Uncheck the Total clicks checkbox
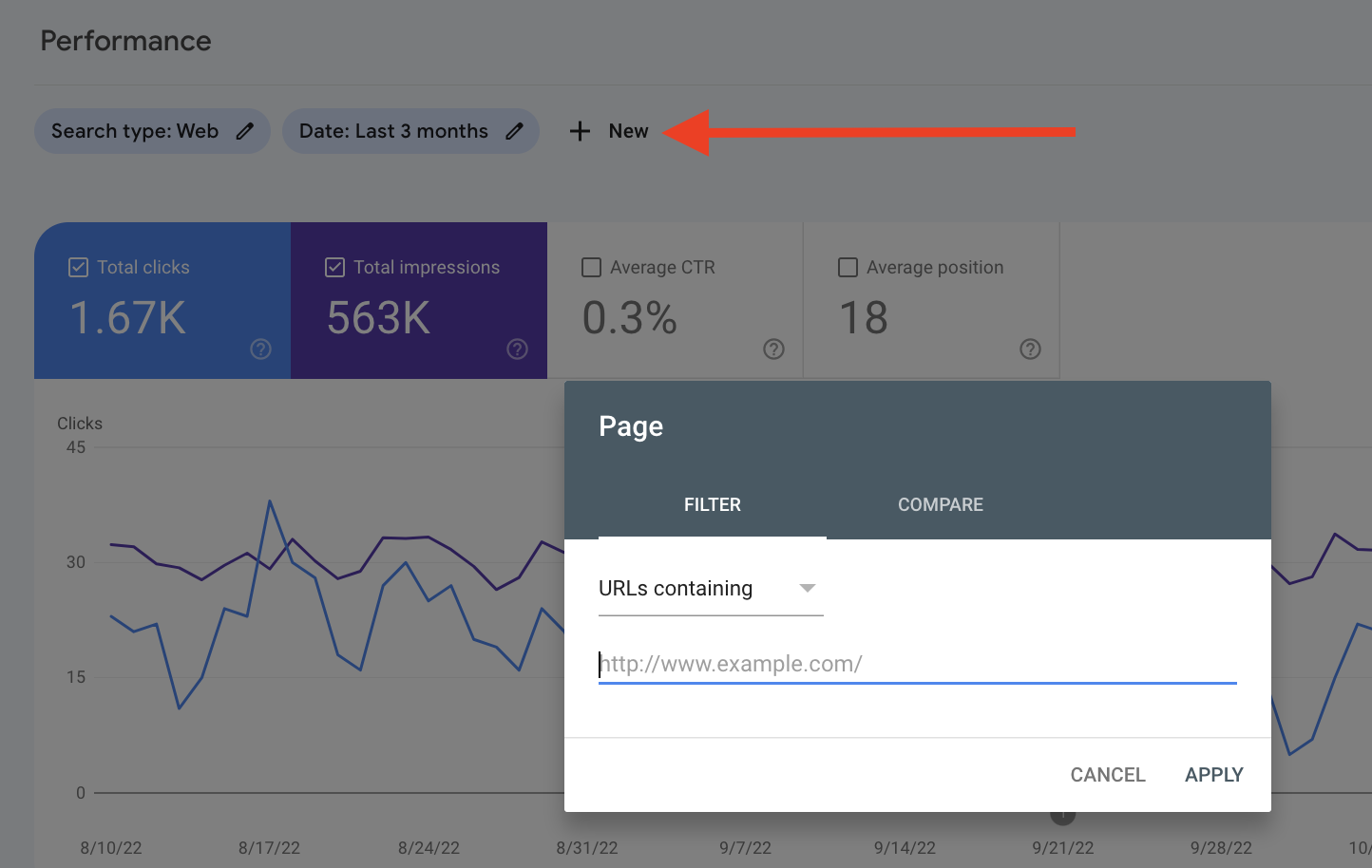The width and height of the screenshot is (1372, 868). [x=79, y=268]
